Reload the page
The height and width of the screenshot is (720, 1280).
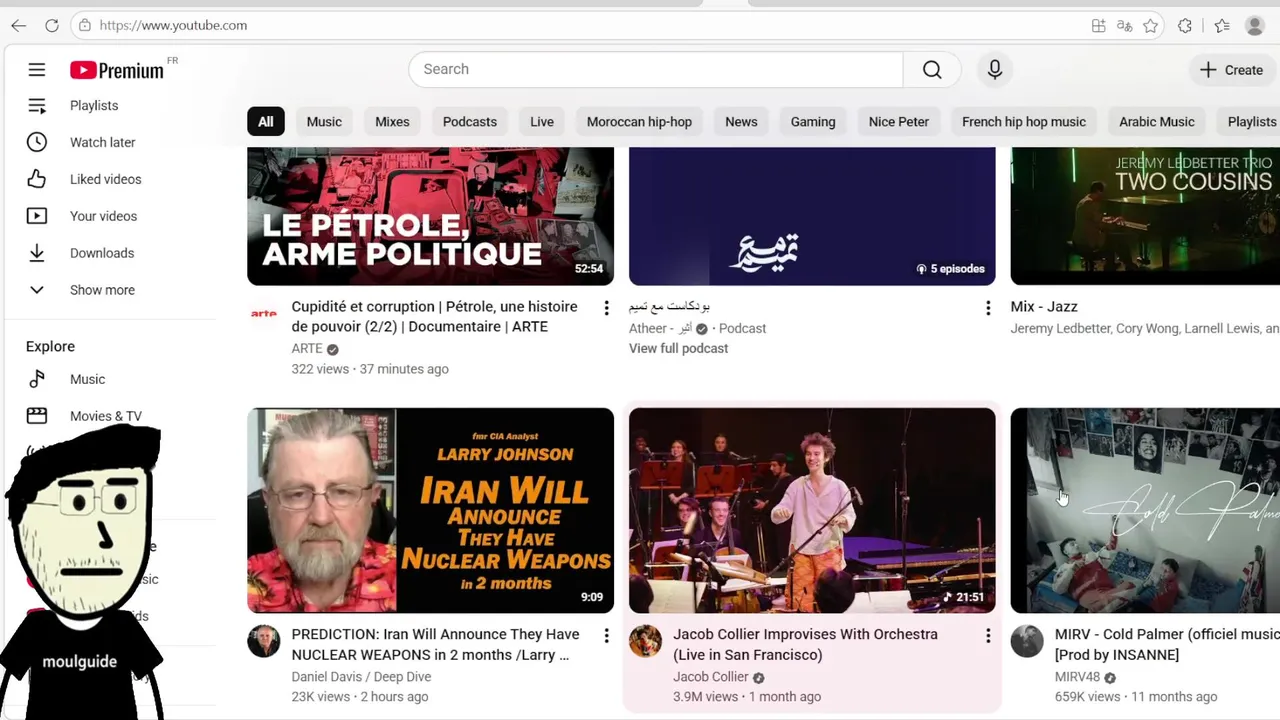click(52, 25)
